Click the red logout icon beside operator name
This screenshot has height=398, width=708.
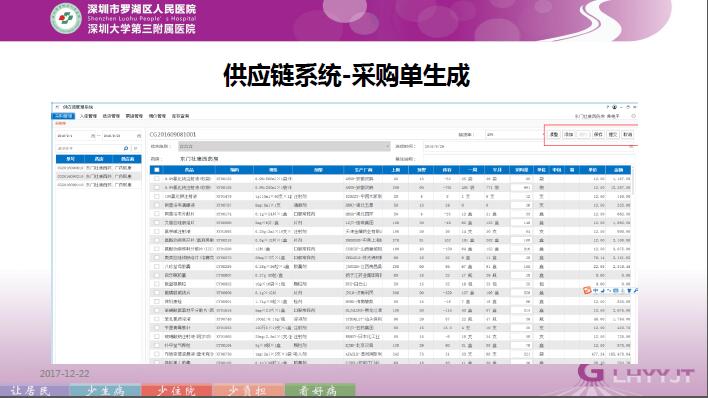click(x=633, y=116)
